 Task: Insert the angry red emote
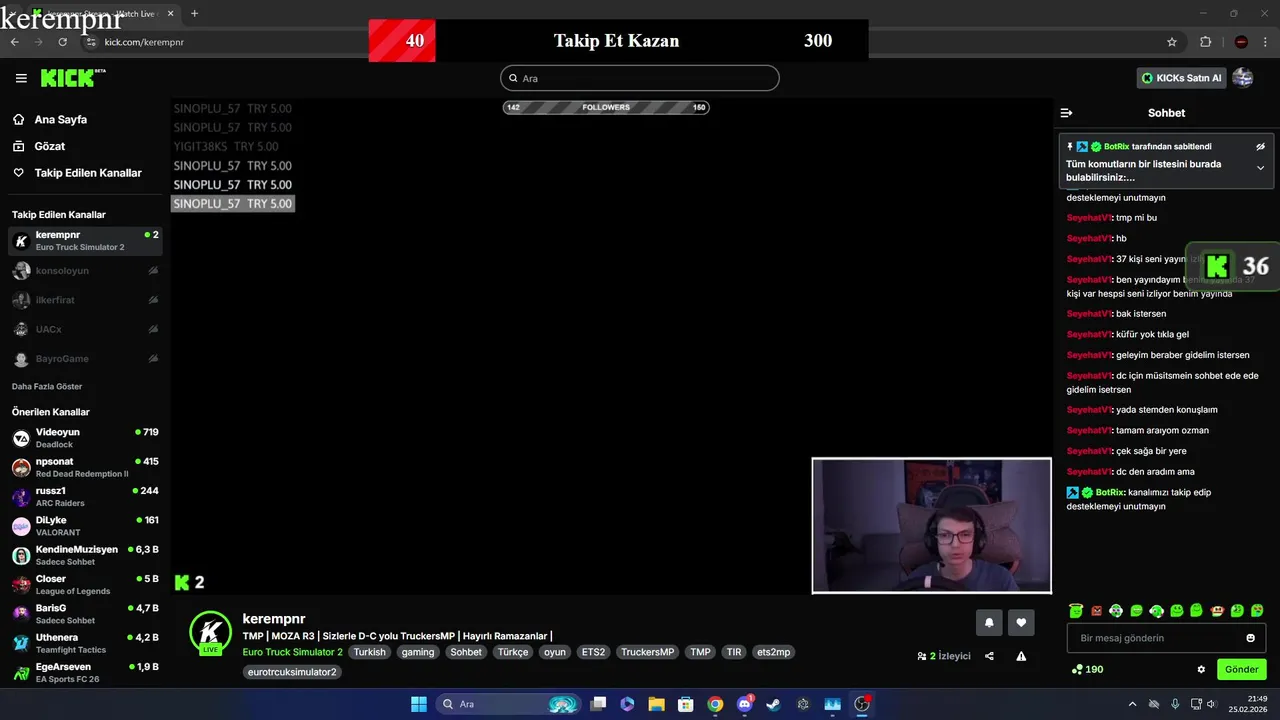(1096, 610)
